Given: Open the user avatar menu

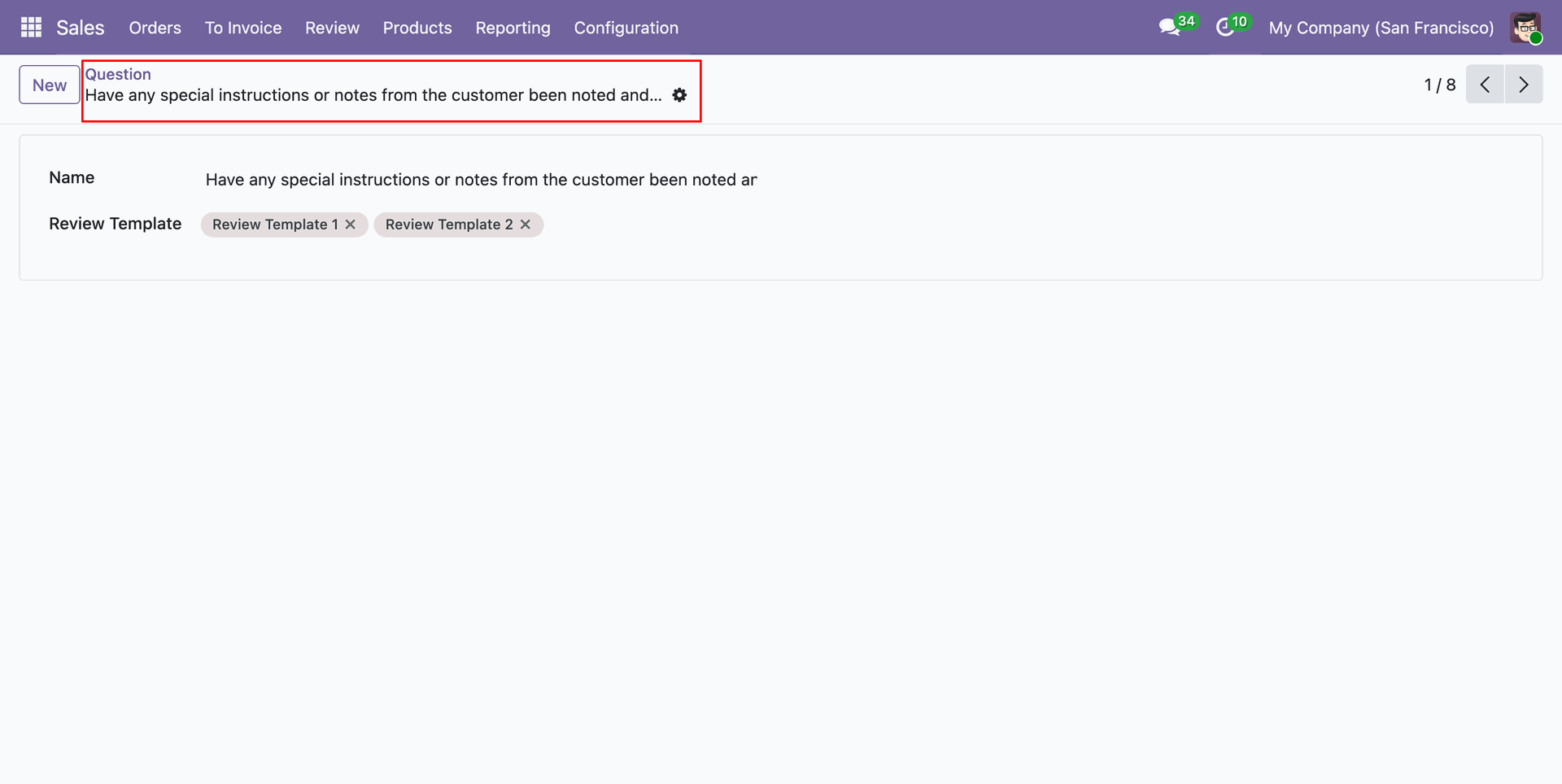Looking at the screenshot, I should pos(1525,28).
